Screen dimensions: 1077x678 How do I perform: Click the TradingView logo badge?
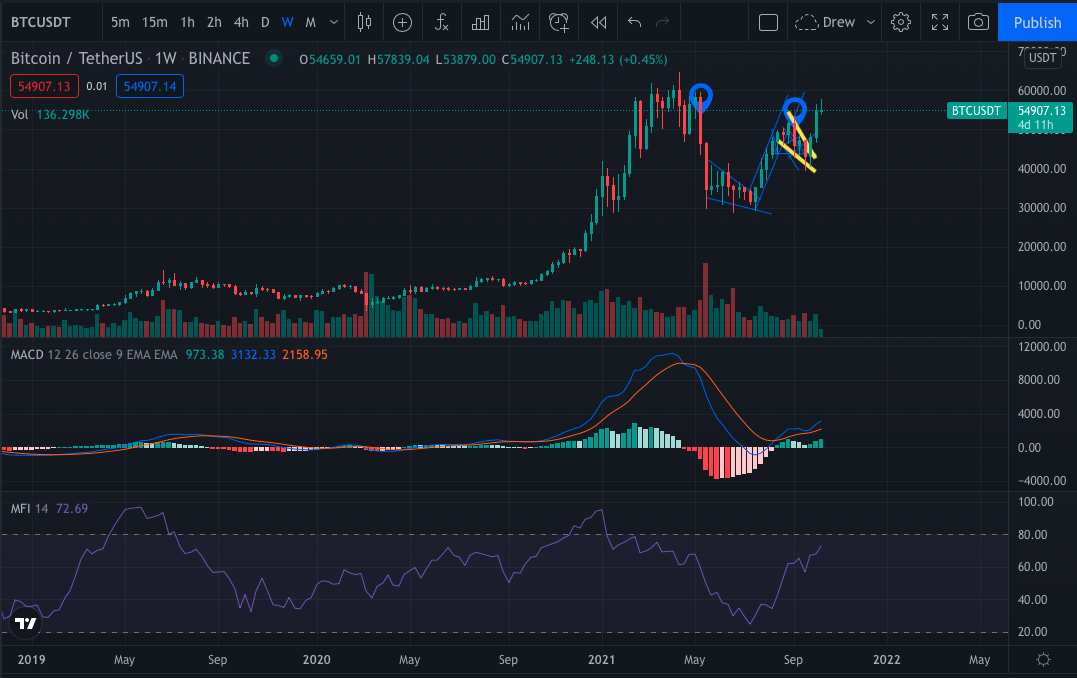pos(25,624)
